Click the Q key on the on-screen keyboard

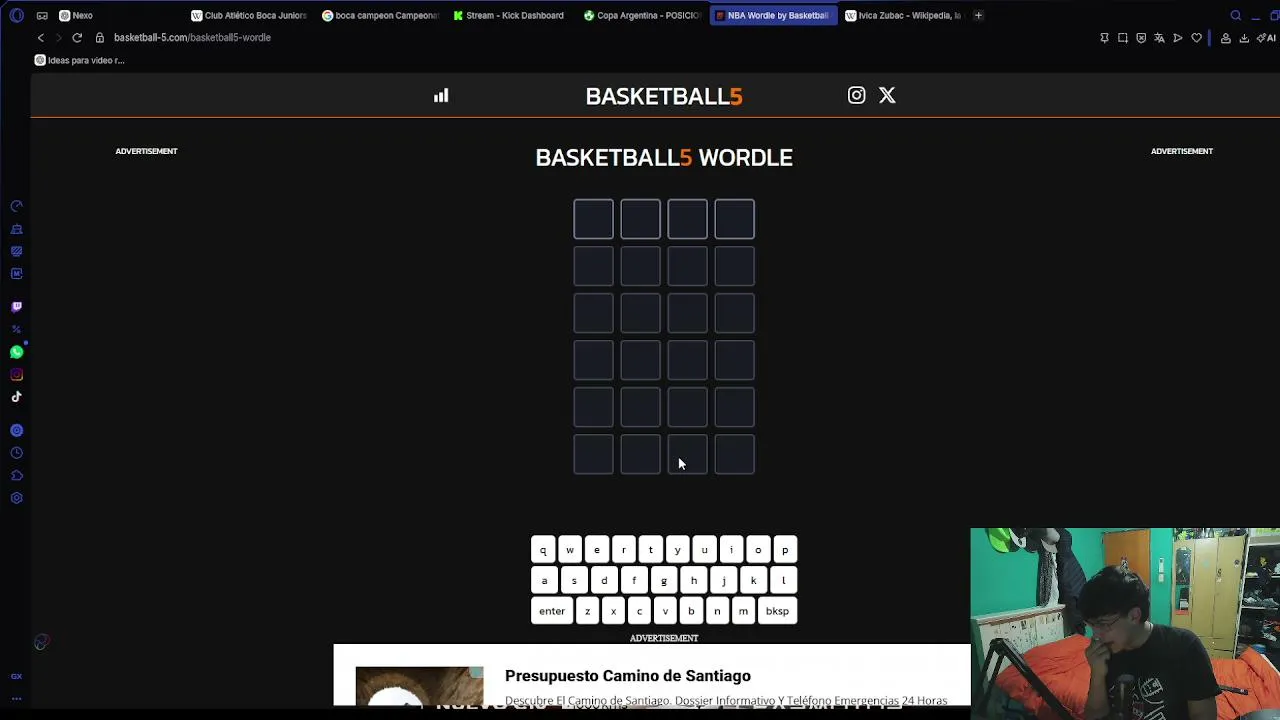coord(543,550)
